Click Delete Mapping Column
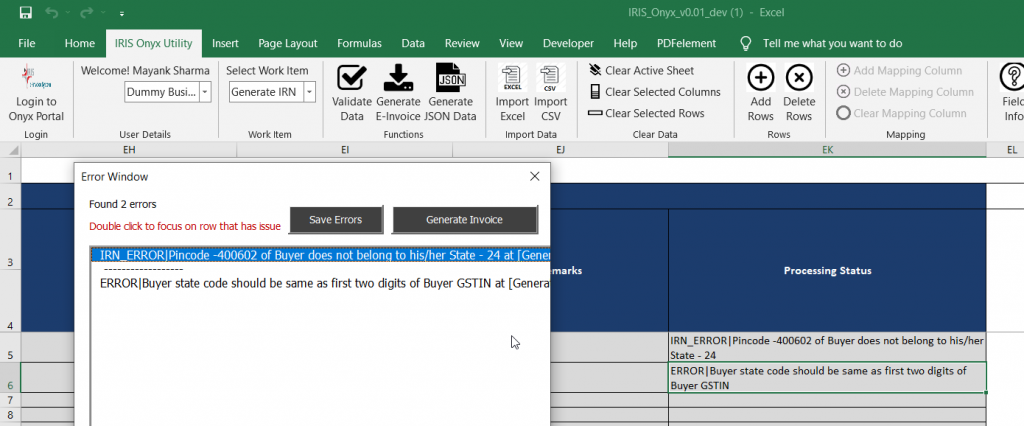 pos(905,92)
